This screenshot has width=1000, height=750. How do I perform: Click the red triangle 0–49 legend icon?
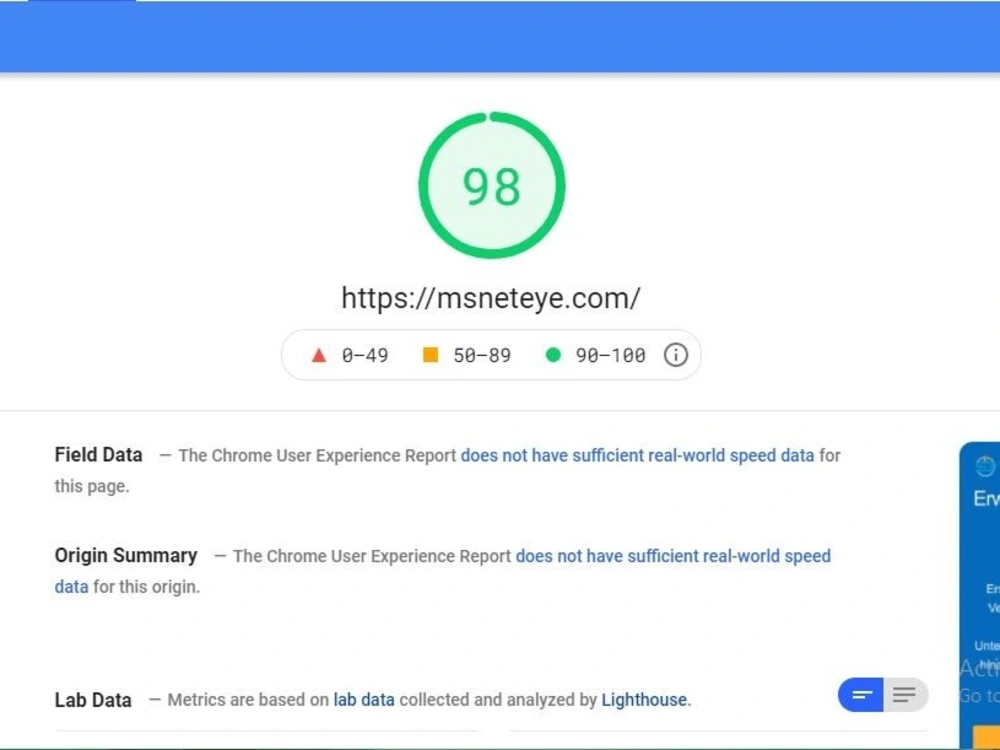point(318,355)
